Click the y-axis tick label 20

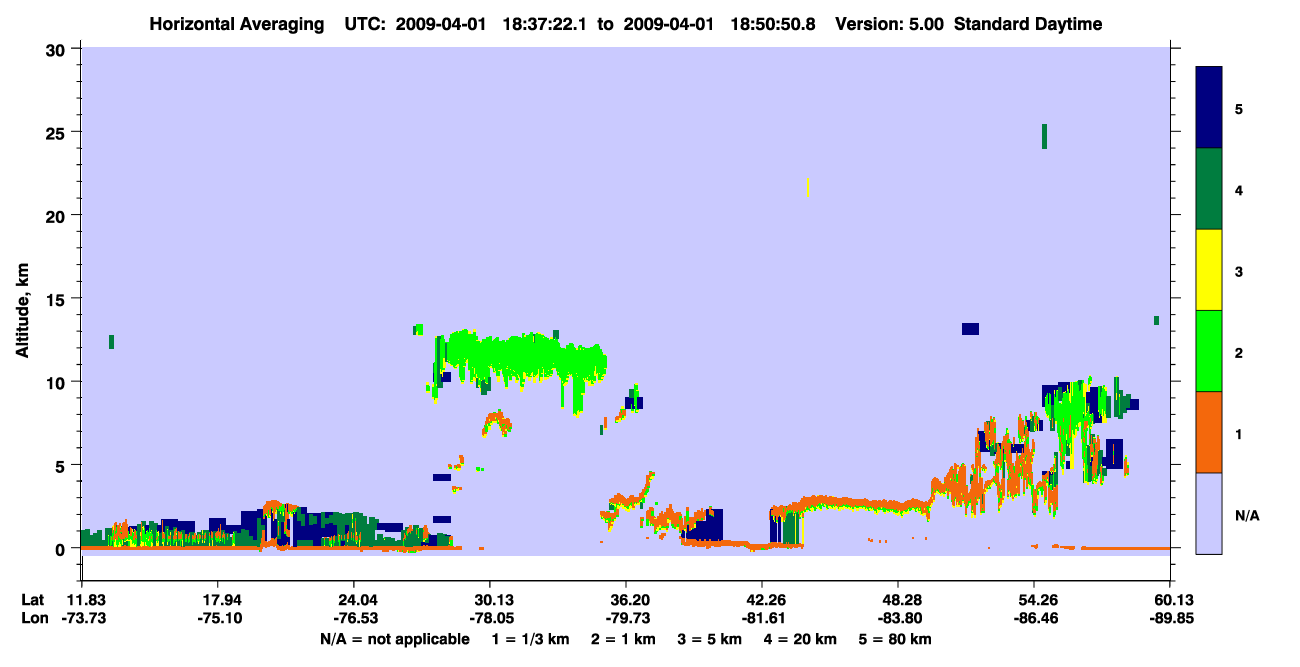point(58,215)
